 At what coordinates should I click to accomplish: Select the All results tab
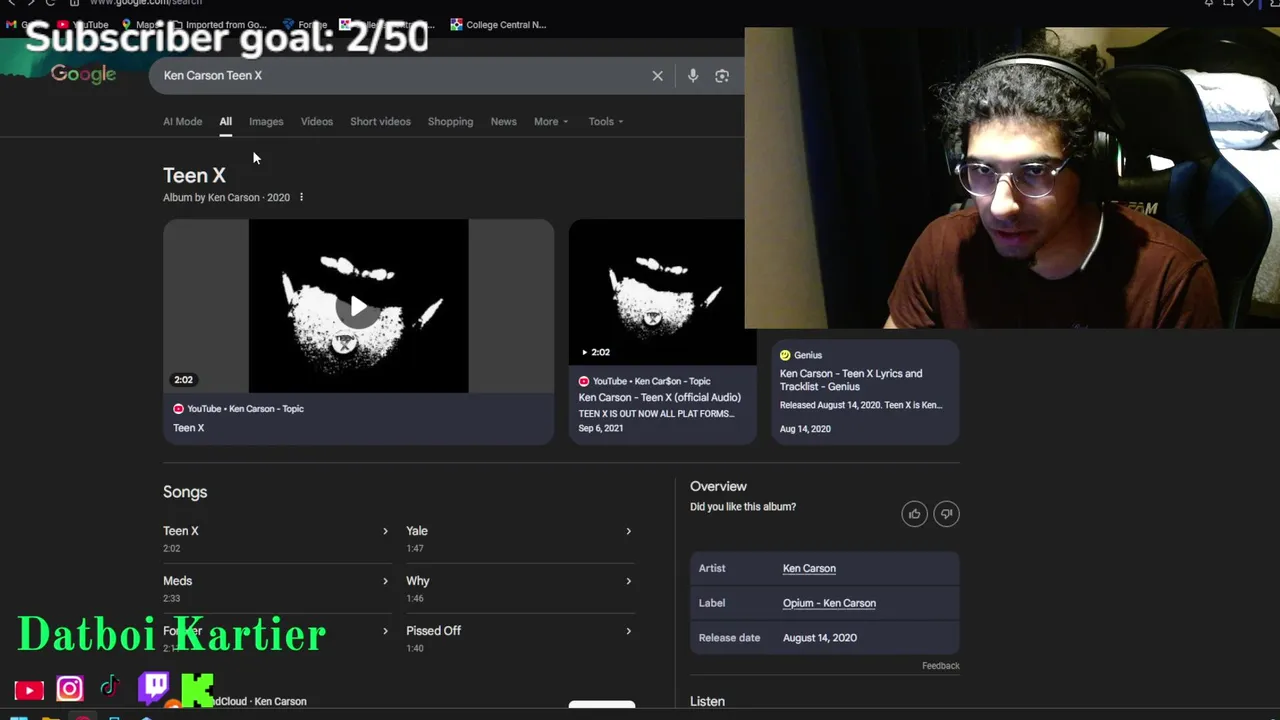click(x=226, y=122)
